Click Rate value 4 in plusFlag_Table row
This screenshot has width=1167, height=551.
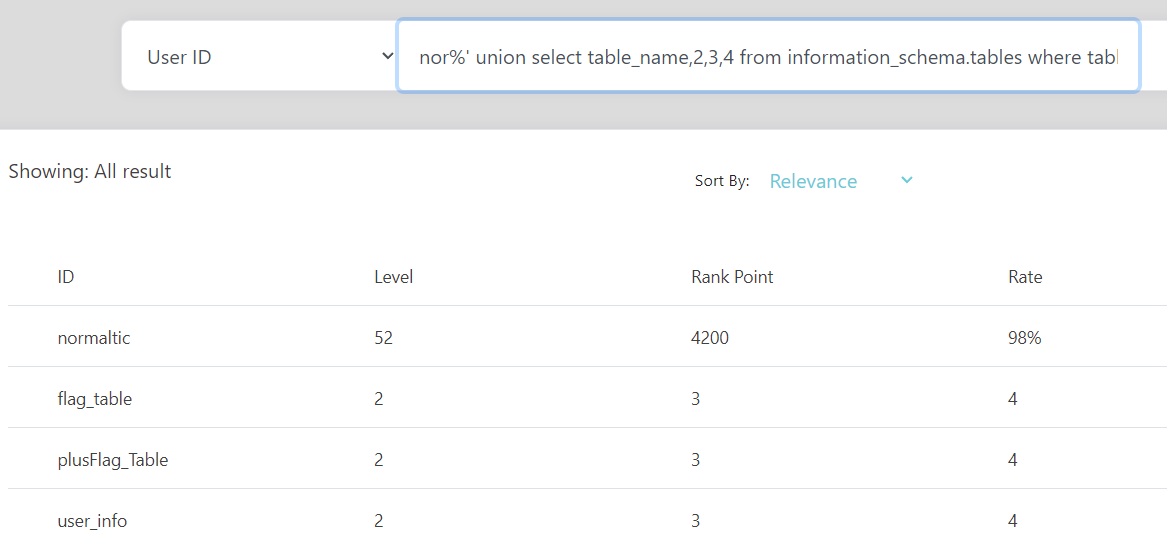(1013, 460)
